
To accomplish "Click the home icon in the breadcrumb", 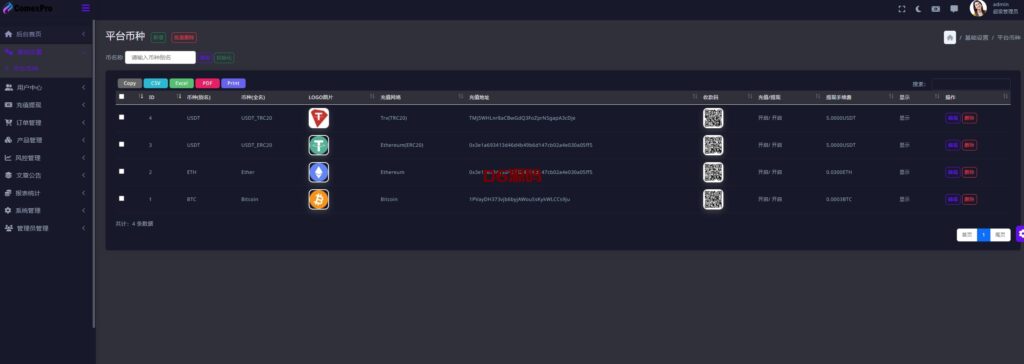I will [x=950, y=37].
